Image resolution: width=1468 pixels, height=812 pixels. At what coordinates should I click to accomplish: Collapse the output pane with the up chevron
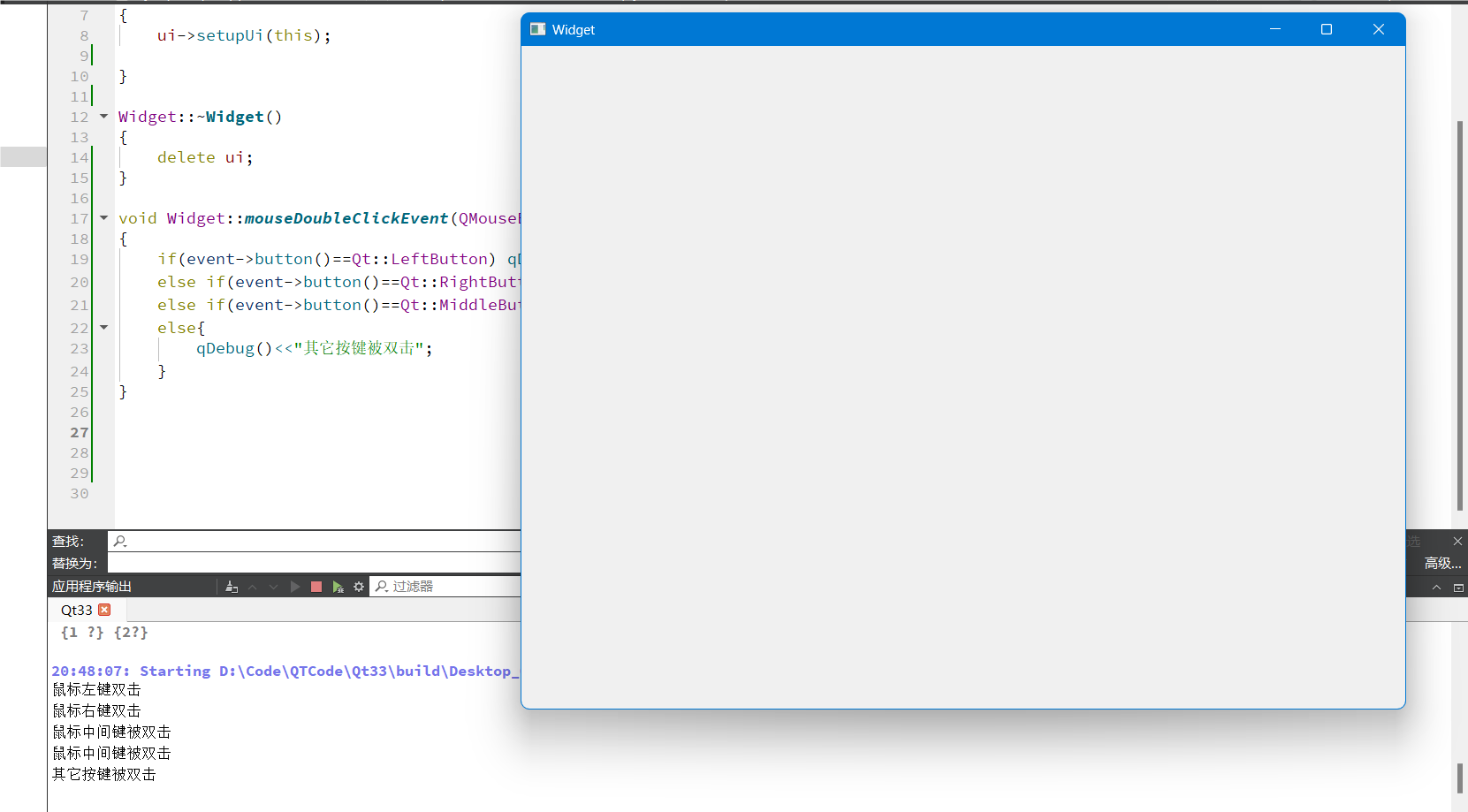coord(1436,588)
